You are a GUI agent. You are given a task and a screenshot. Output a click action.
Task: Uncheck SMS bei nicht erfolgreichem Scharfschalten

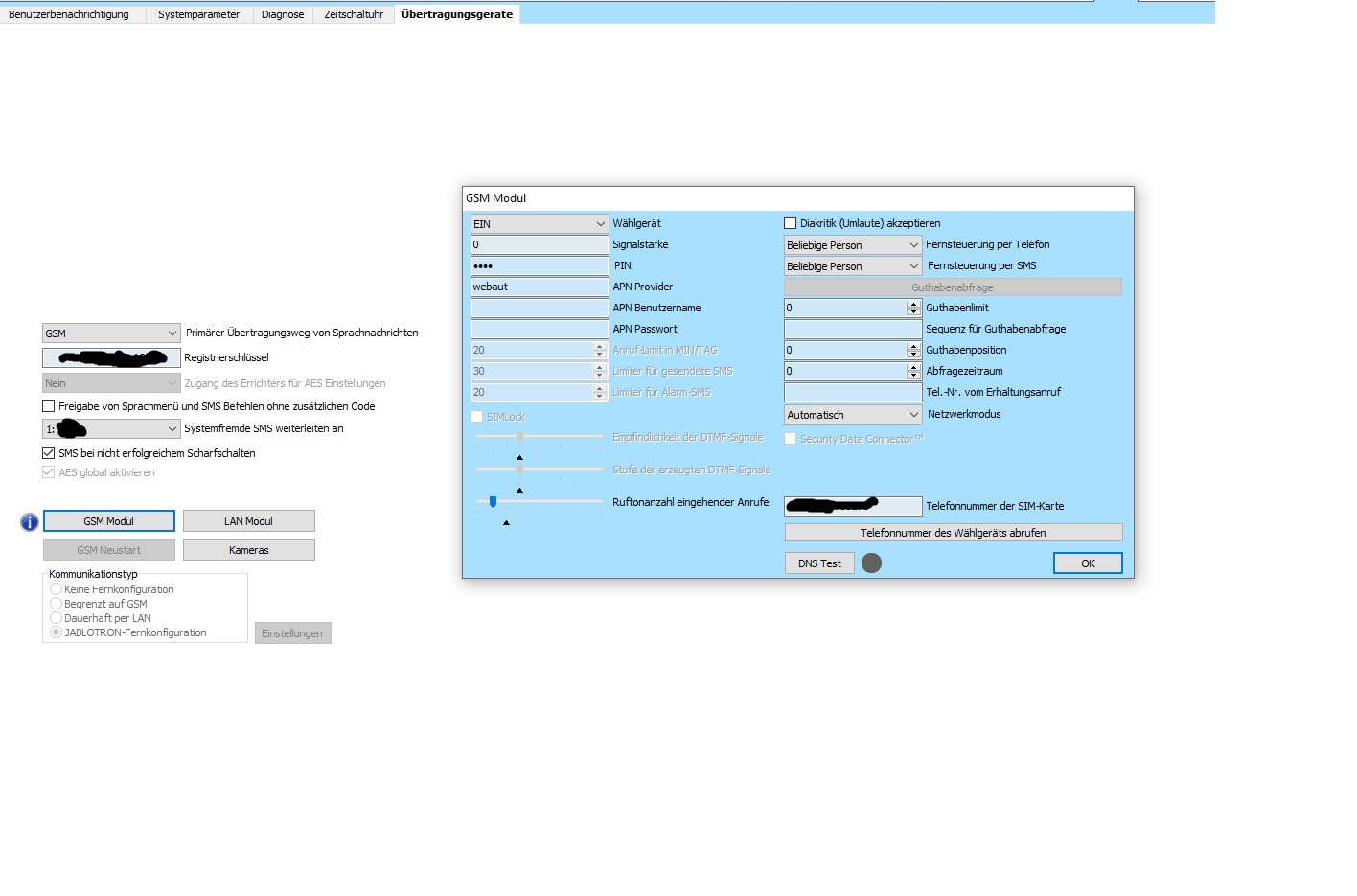tap(49, 453)
